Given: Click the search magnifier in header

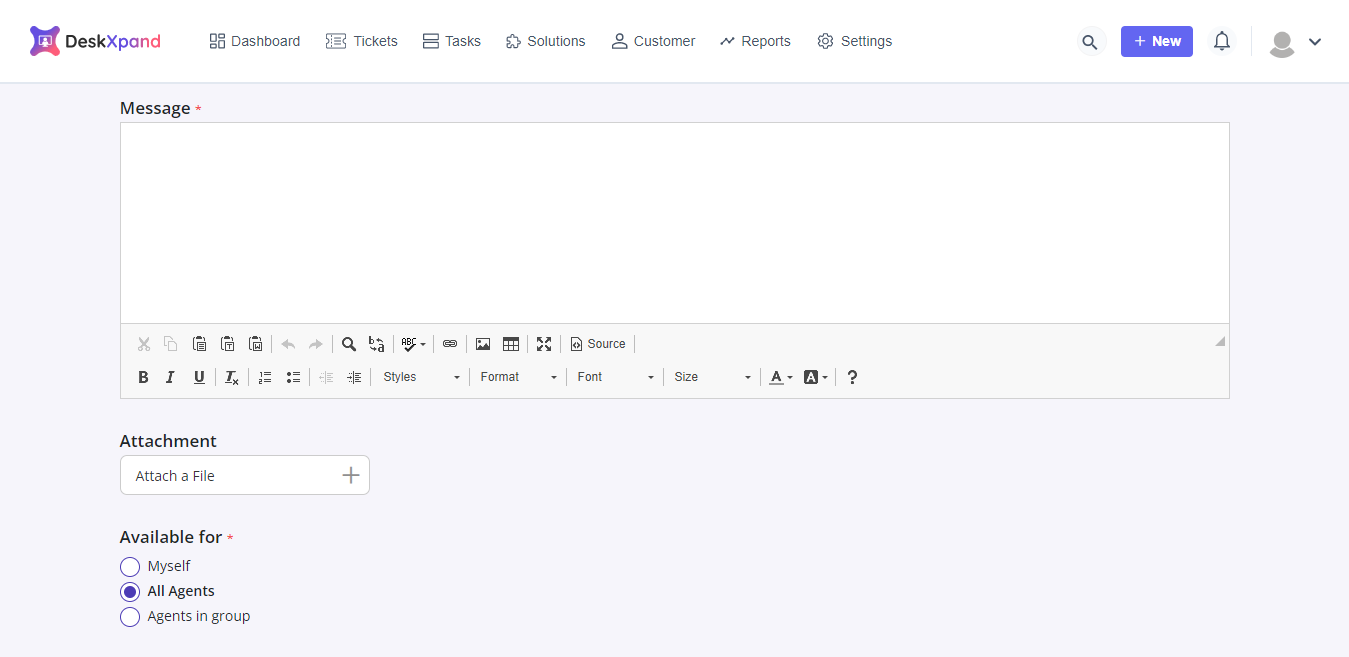Looking at the screenshot, I should pyautogui.click(x=1090, y=42).
